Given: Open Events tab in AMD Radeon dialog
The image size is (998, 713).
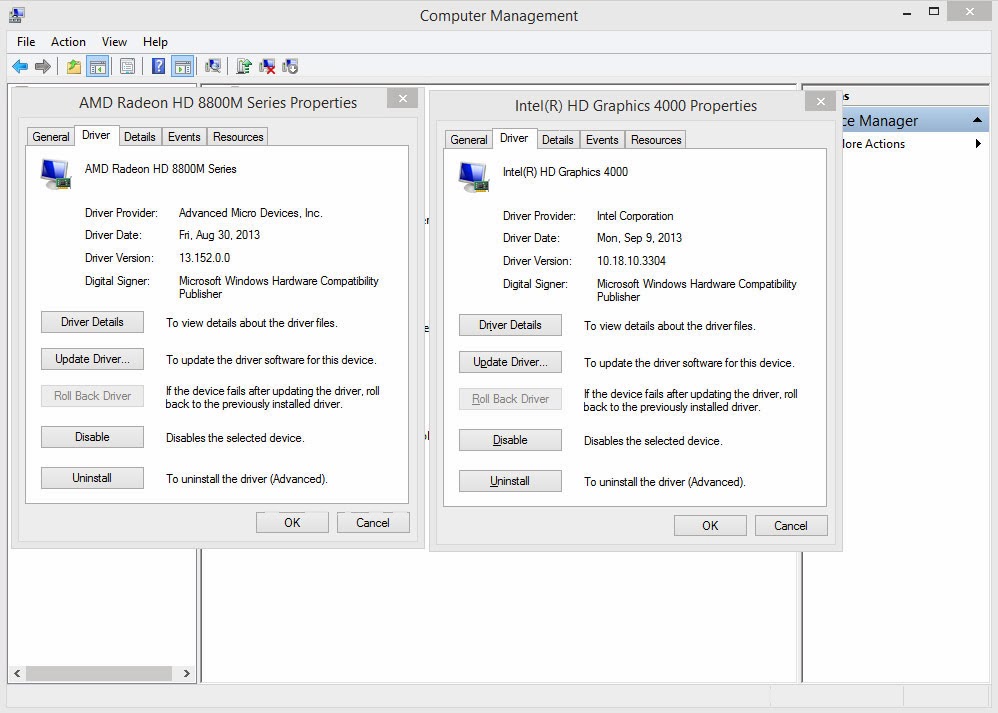Looking at the screenshot, I should [184, 137].
